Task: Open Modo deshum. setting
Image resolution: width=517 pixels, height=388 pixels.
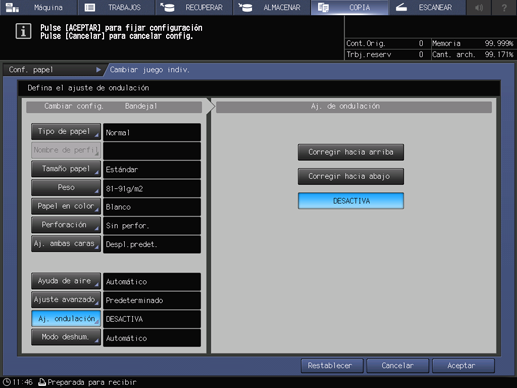Action: (66, 337)
